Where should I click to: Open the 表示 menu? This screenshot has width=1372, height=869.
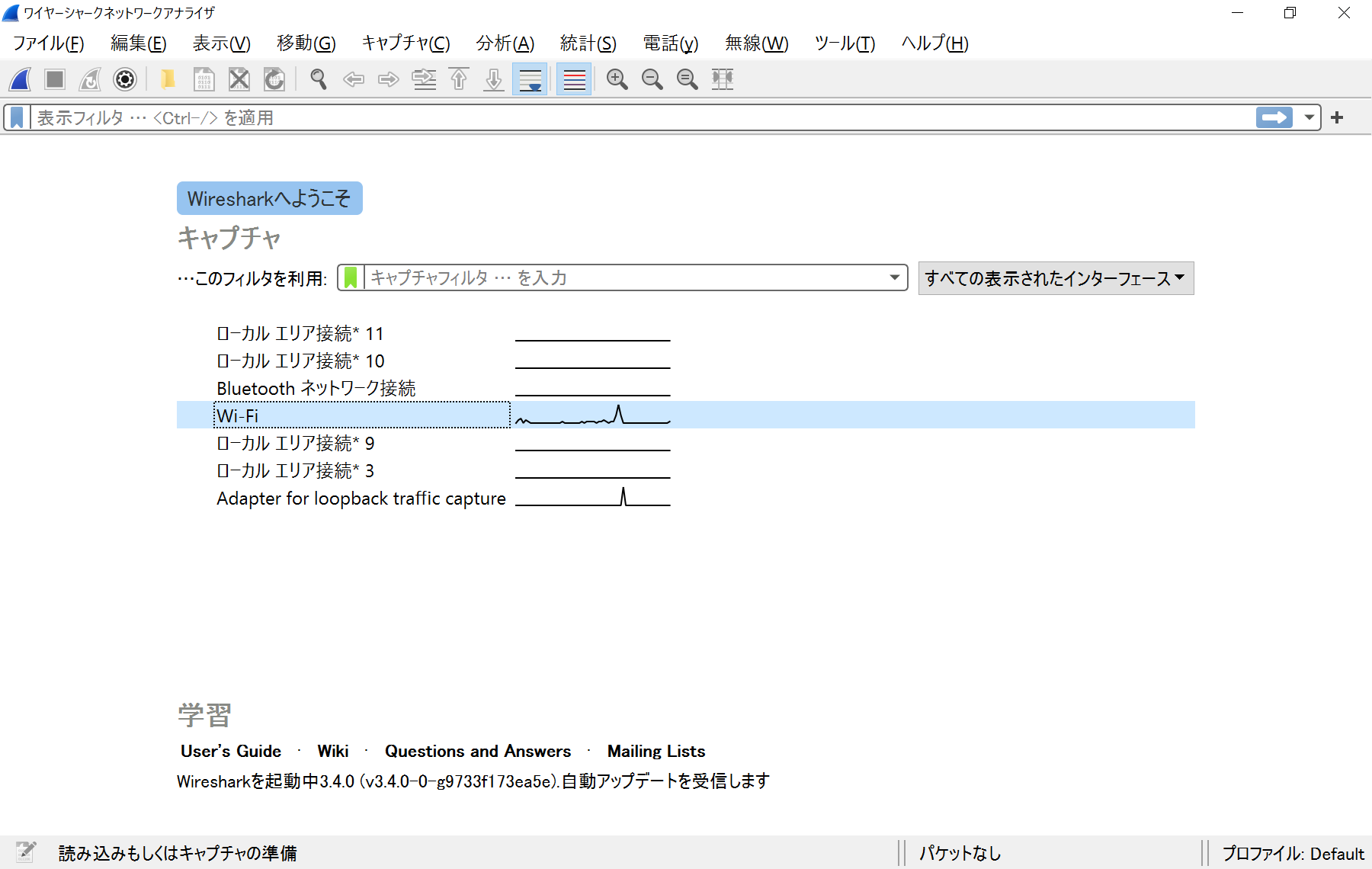(x=222, y=43)
